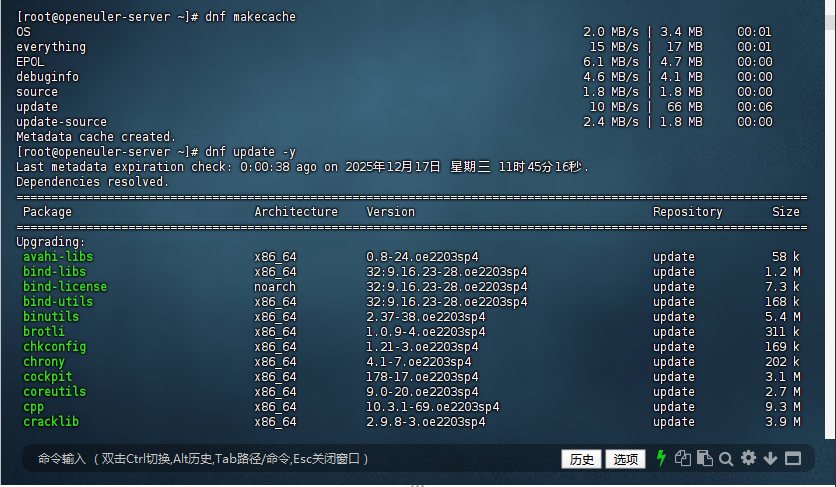The height and width of the screenshot is (487, 836).
Task: Click 'Metadata cache created.' line
Action: click(x=96, y=137)
